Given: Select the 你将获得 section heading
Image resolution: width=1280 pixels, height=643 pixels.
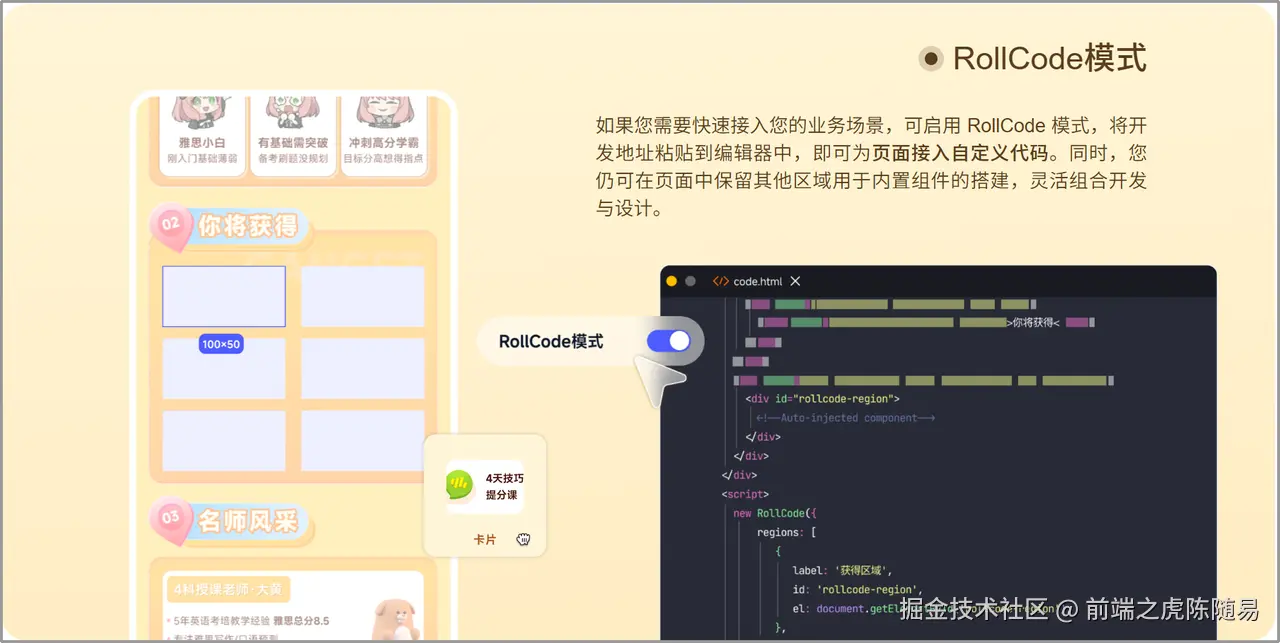Looking at the screenshot, I should pos(248,226).
